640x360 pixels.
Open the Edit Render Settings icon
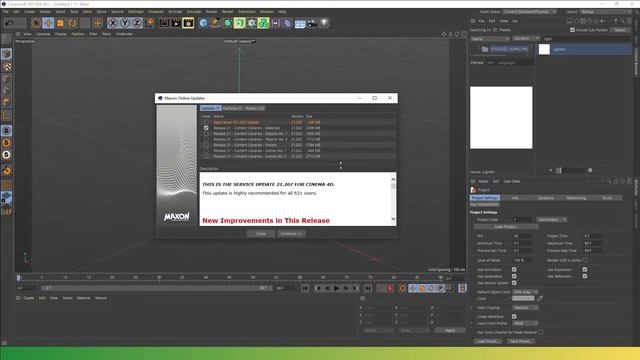coord(188,23)
